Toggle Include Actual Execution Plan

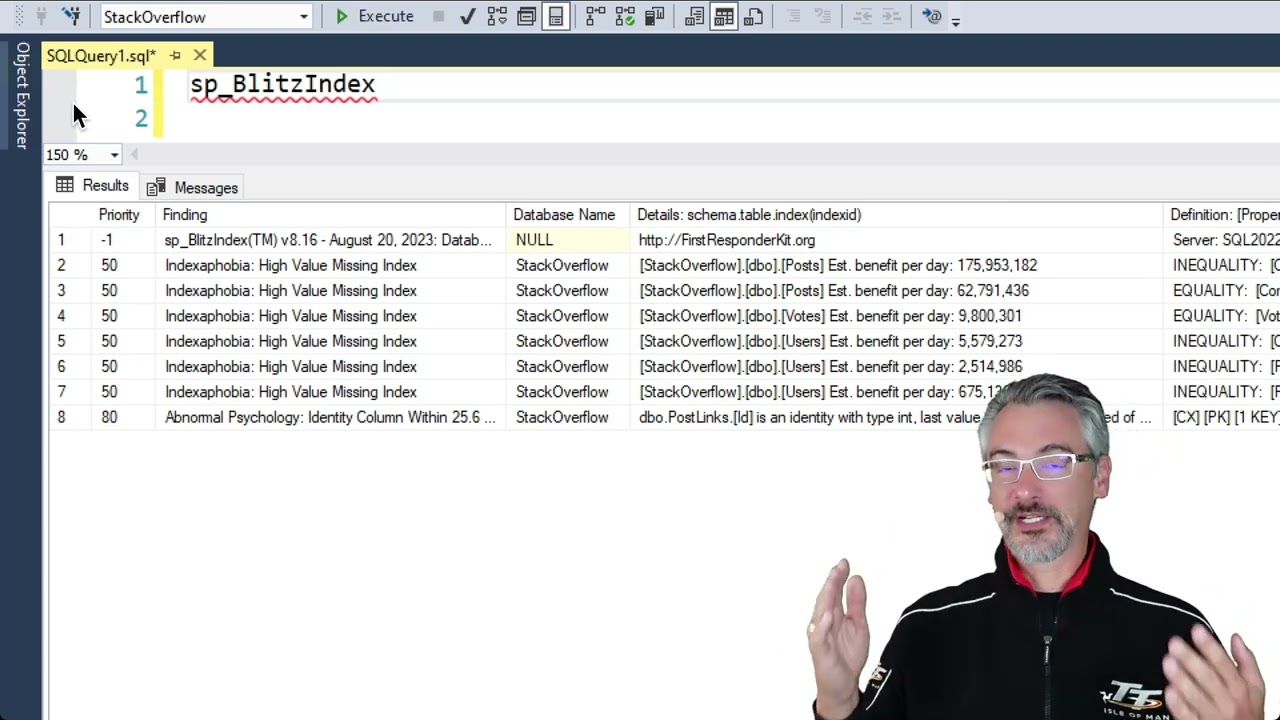tap(596, 16)
